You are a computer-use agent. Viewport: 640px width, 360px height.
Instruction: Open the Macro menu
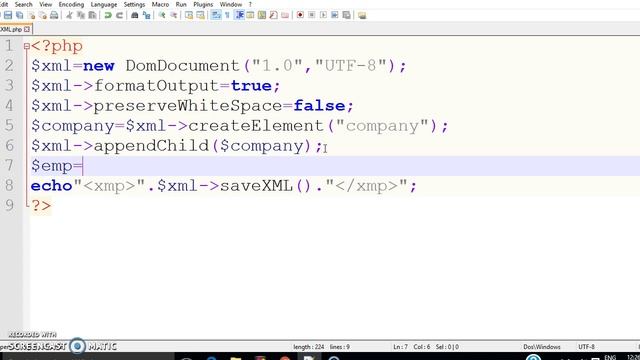tap(160, 4)
